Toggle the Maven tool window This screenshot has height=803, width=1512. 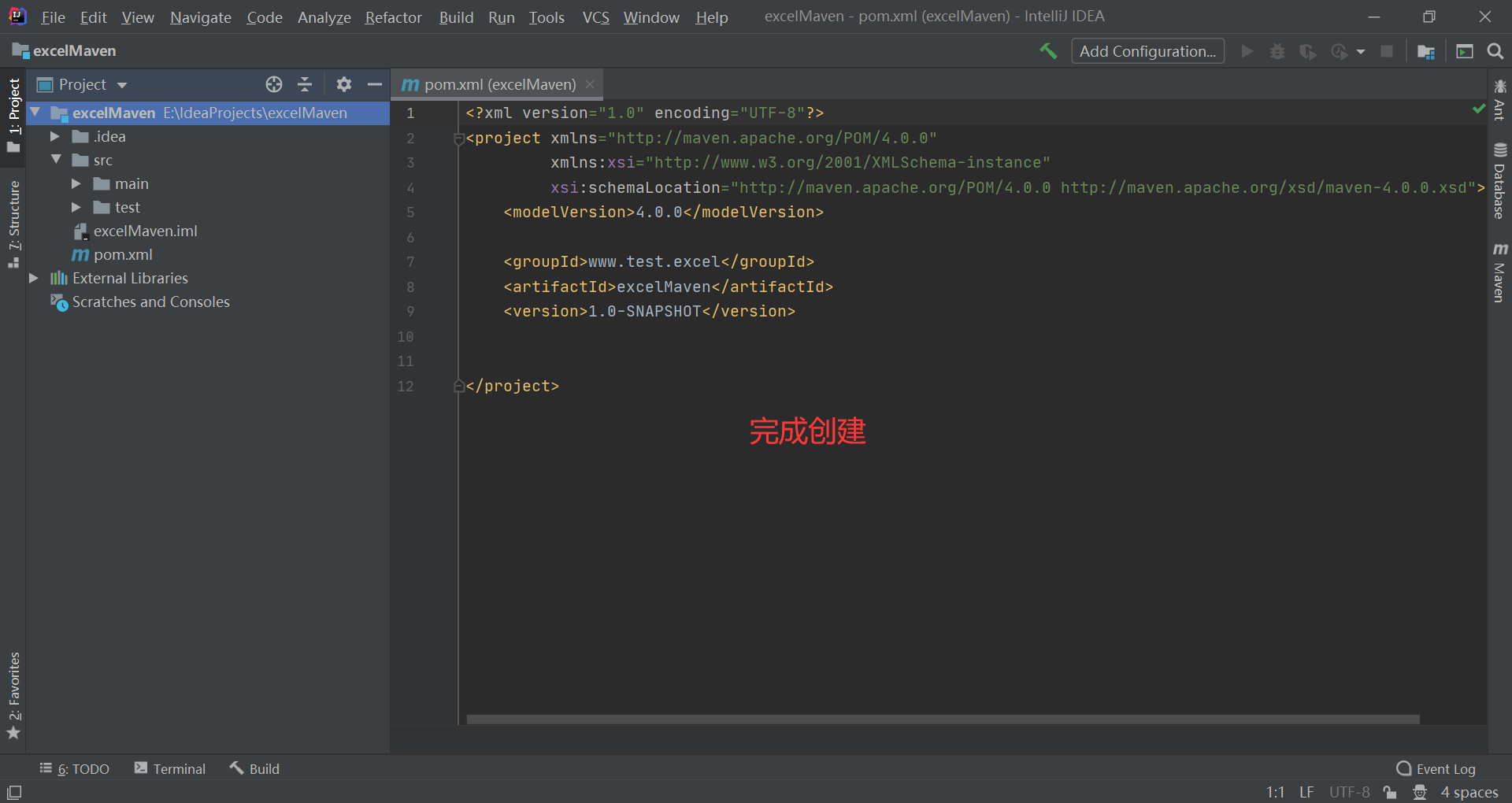point(1499,272)
